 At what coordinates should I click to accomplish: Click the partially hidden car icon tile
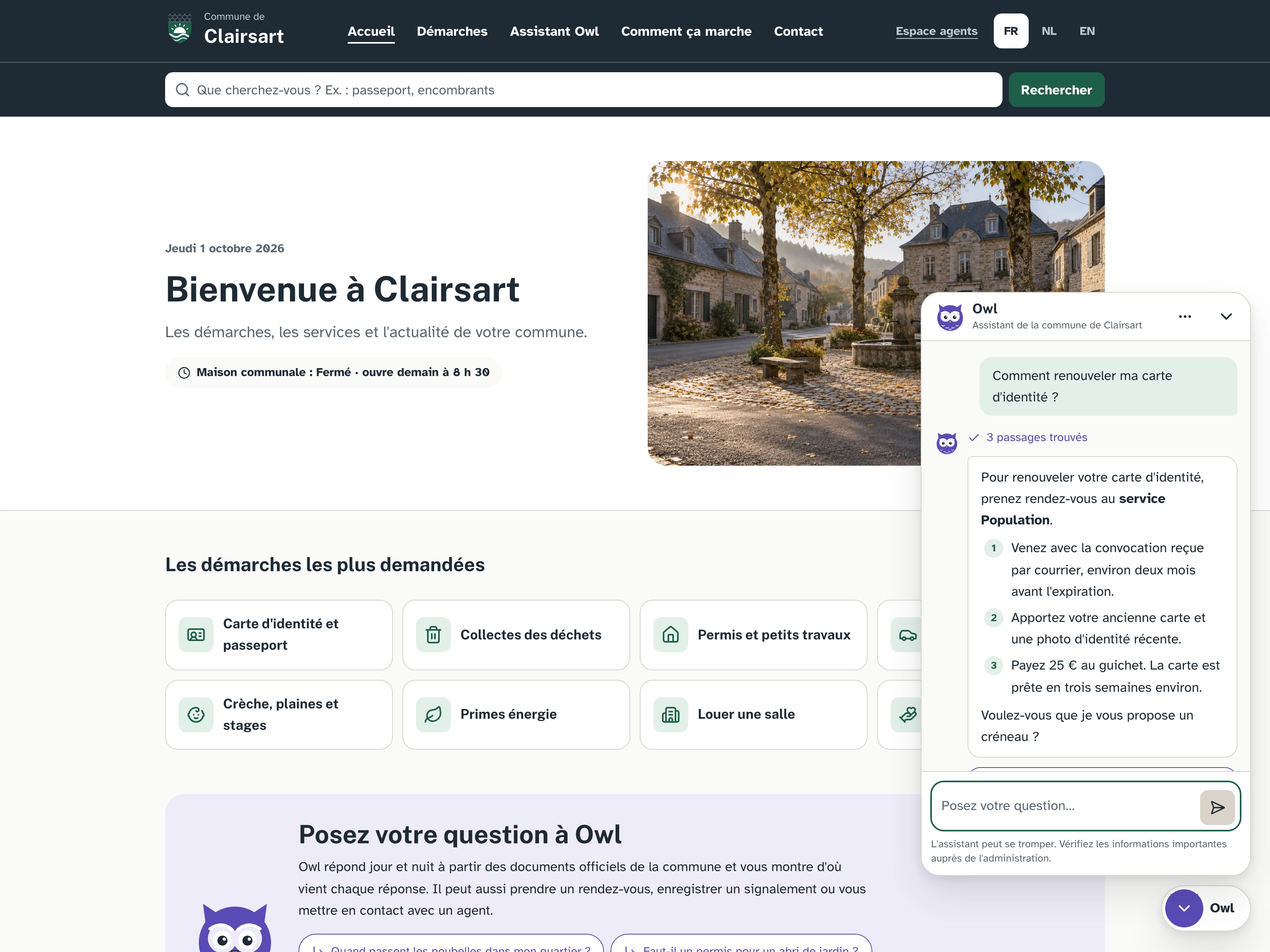click(x=906, y=635)
